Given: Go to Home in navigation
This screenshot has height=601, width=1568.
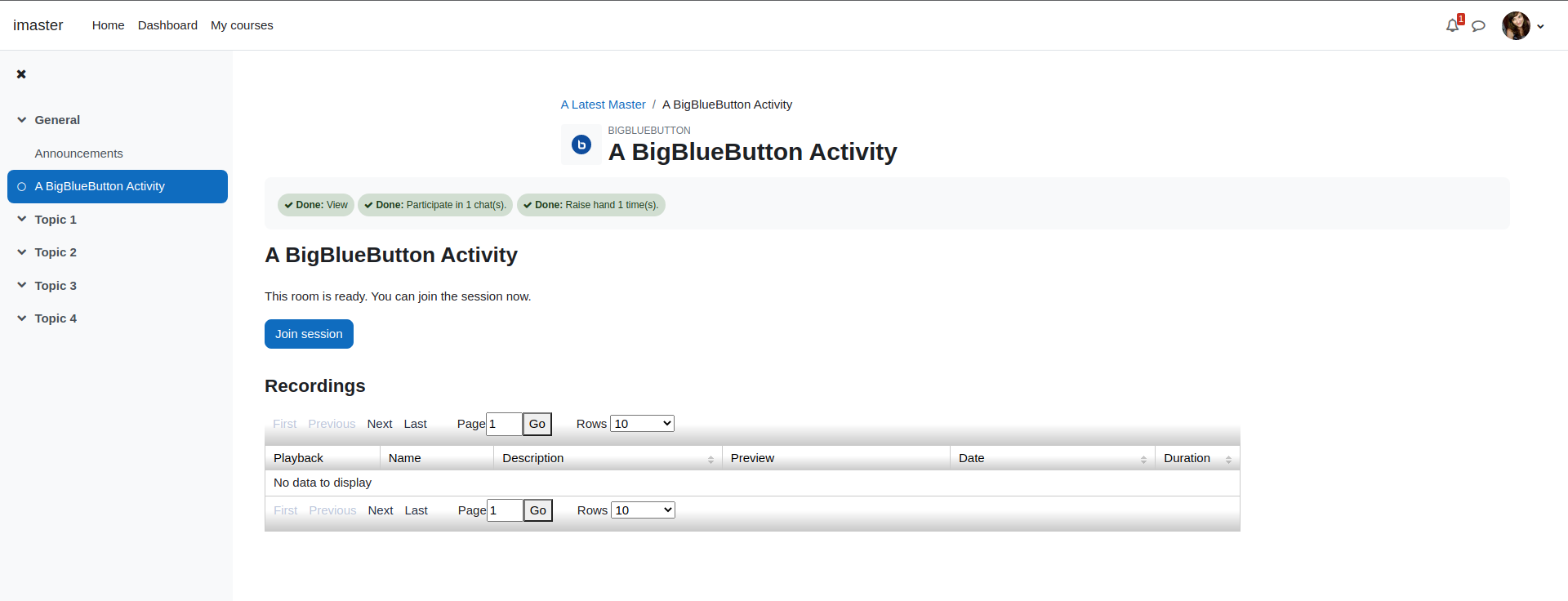Looking at the screenshot, I should (108, 25).
